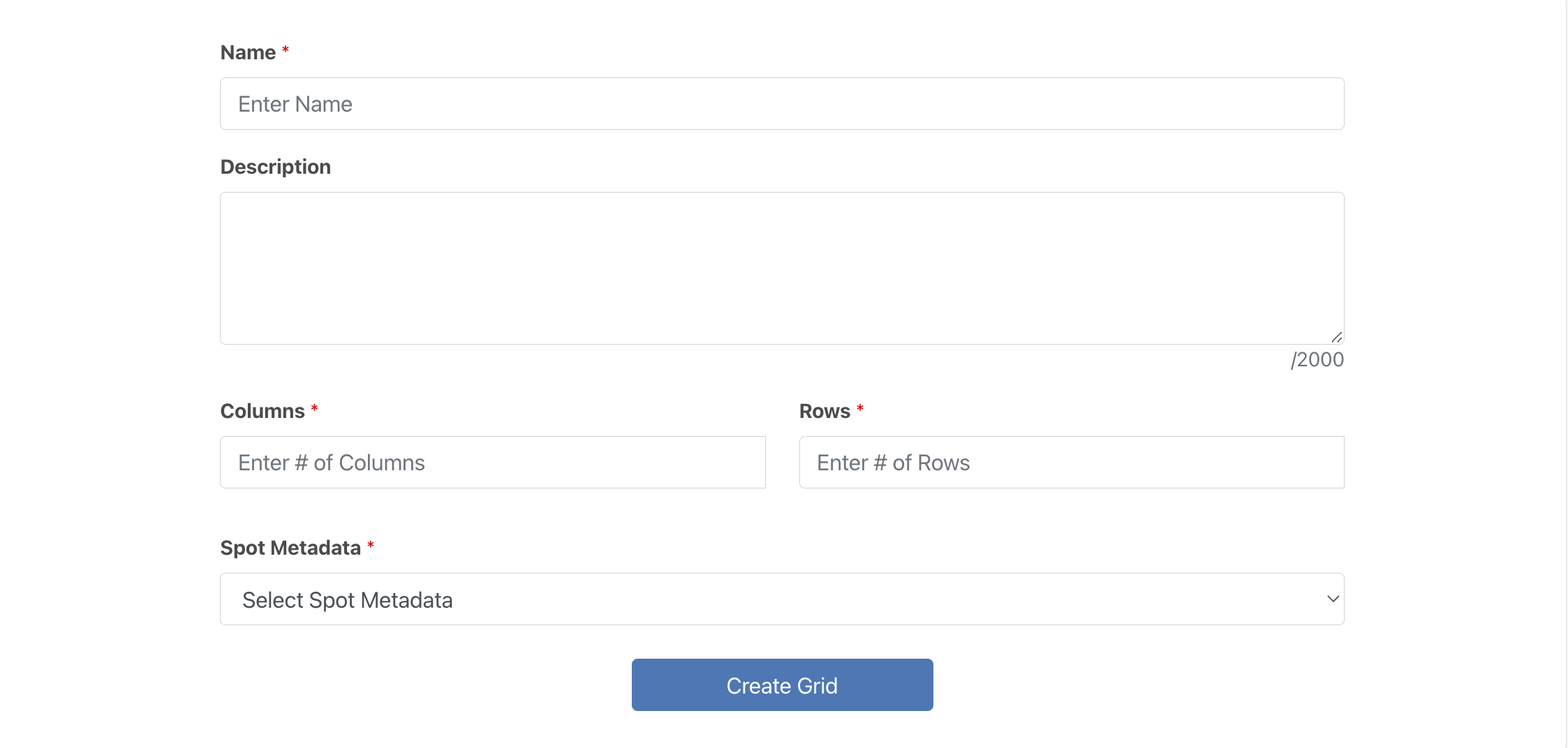Click the red asterisk beside Columns
Viewport: 1568px width, 748px height.
(x=314, y=409)
